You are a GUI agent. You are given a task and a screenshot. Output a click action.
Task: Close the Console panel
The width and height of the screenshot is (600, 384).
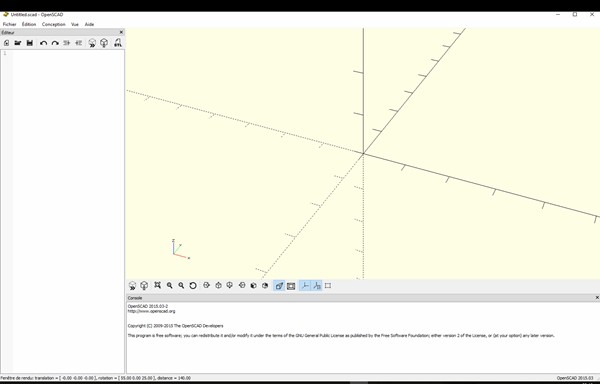[597, 298]
